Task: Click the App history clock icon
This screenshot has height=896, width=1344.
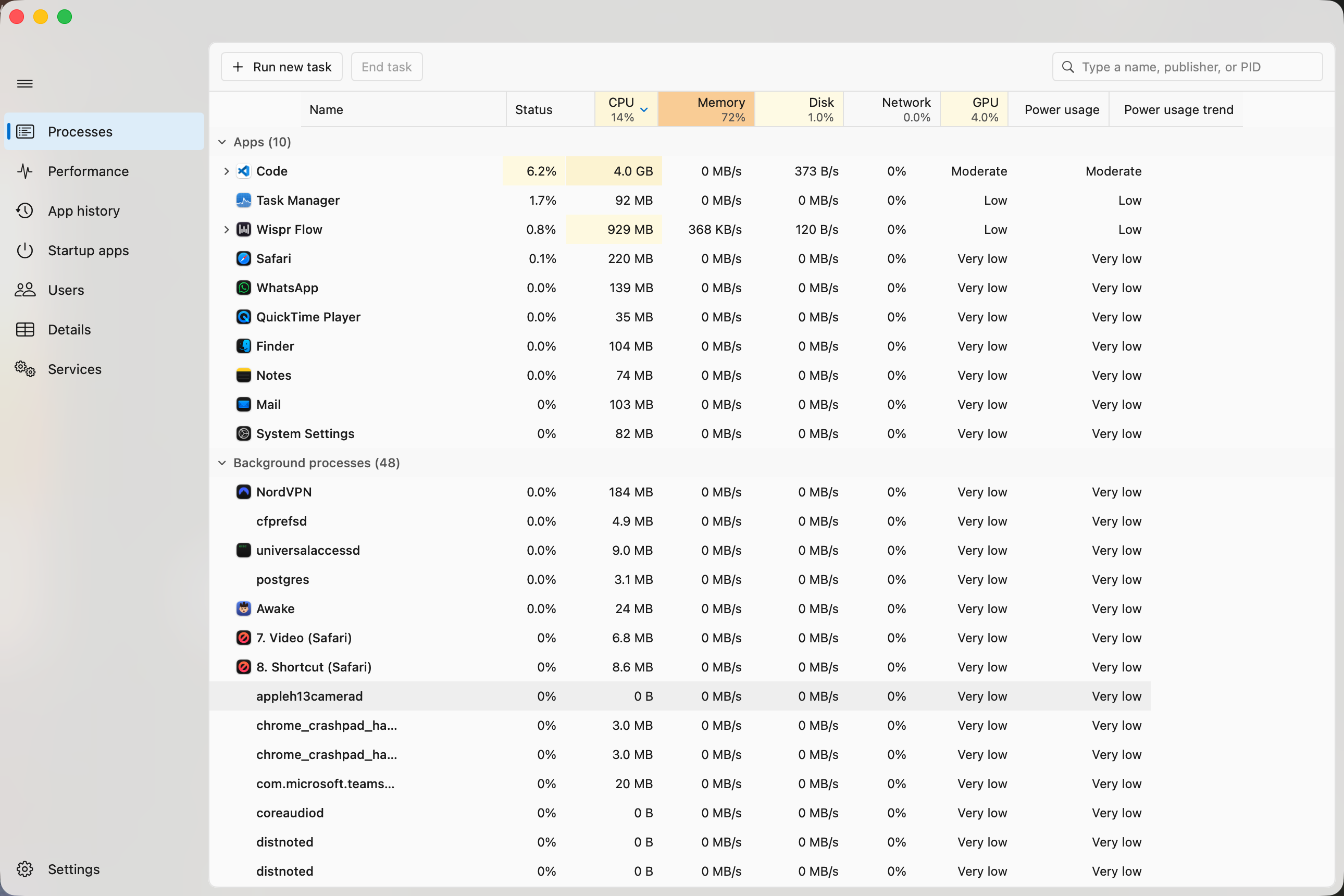Action: pos(25,210)
